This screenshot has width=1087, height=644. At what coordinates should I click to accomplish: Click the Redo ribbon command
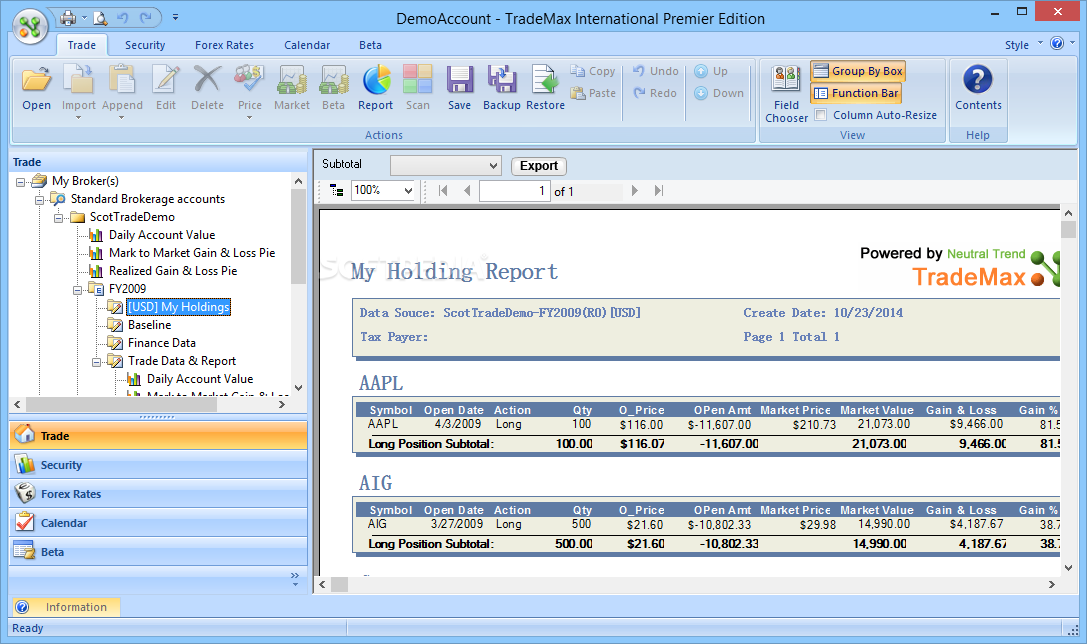(654, 93)
